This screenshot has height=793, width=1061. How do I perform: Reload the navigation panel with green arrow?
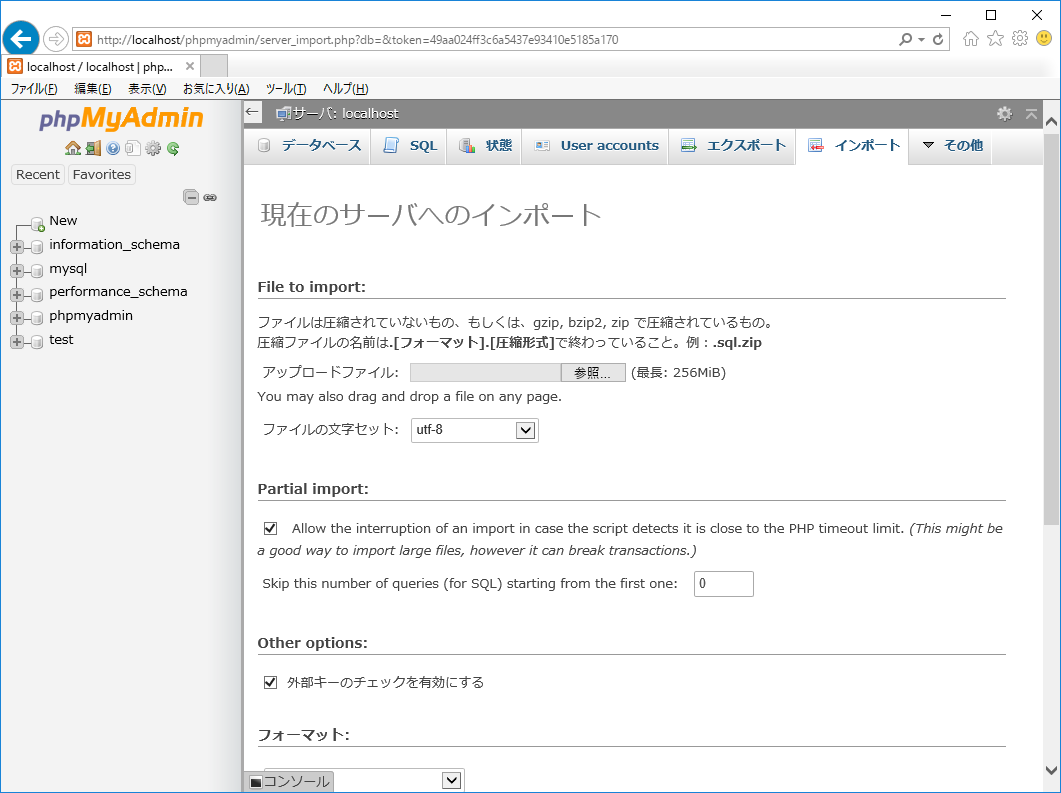(x=173, y=148)
